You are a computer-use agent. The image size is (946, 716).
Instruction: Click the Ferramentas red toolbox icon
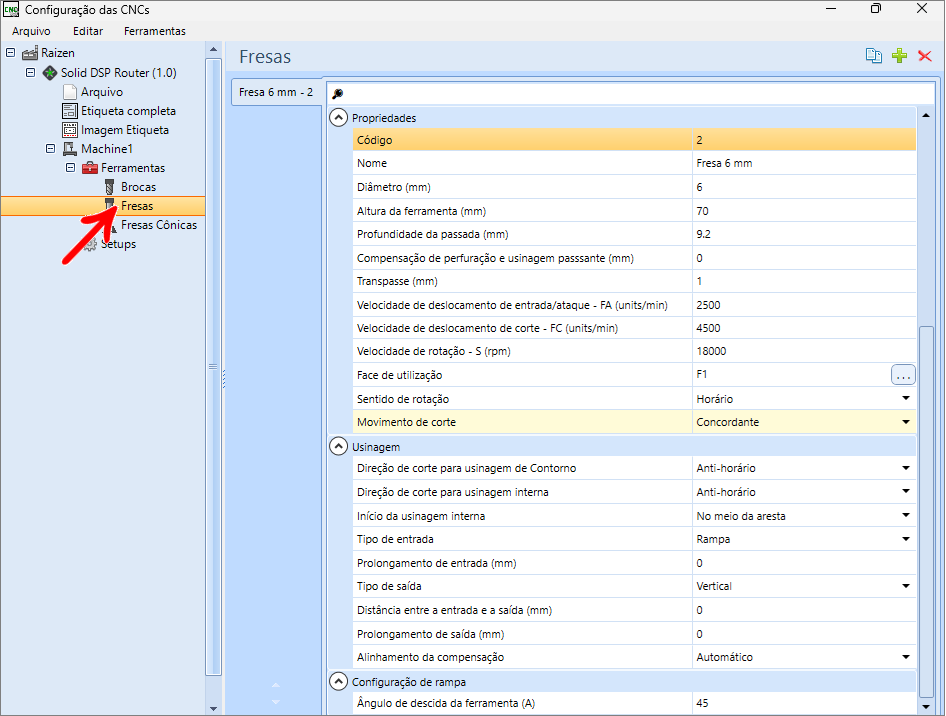pos(90,168)
